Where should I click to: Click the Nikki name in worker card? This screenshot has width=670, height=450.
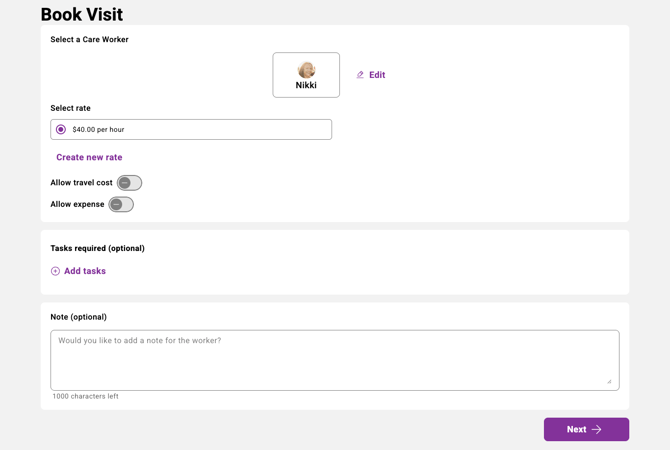306,86
